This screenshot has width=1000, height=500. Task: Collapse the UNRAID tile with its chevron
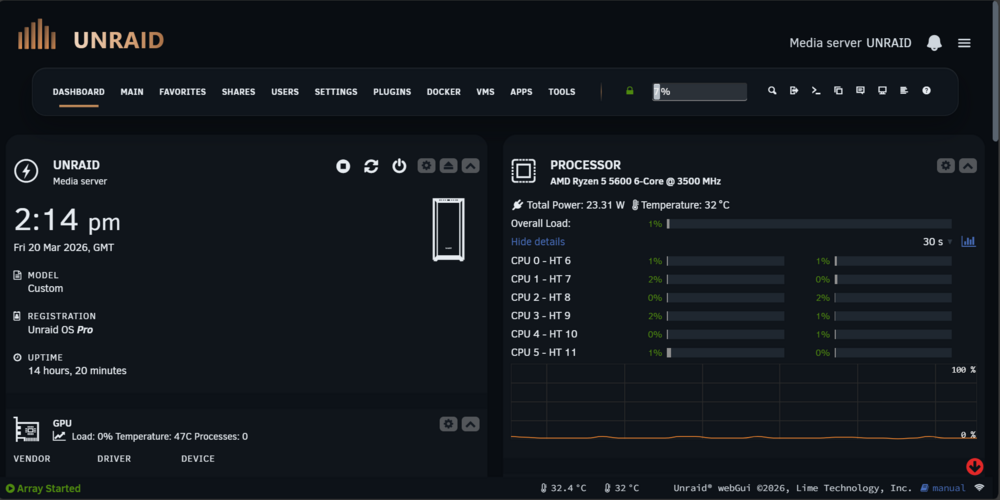click(x=471, y=166)
